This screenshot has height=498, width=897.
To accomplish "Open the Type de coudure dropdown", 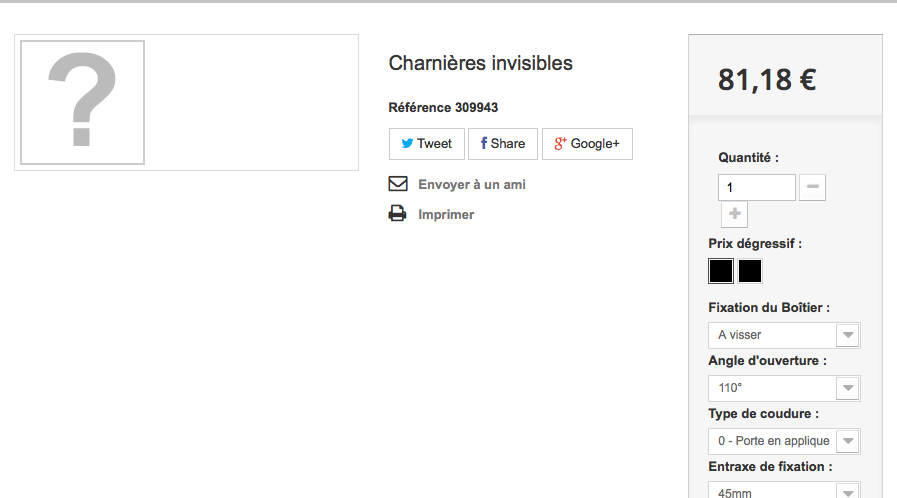I will point(784,441).
